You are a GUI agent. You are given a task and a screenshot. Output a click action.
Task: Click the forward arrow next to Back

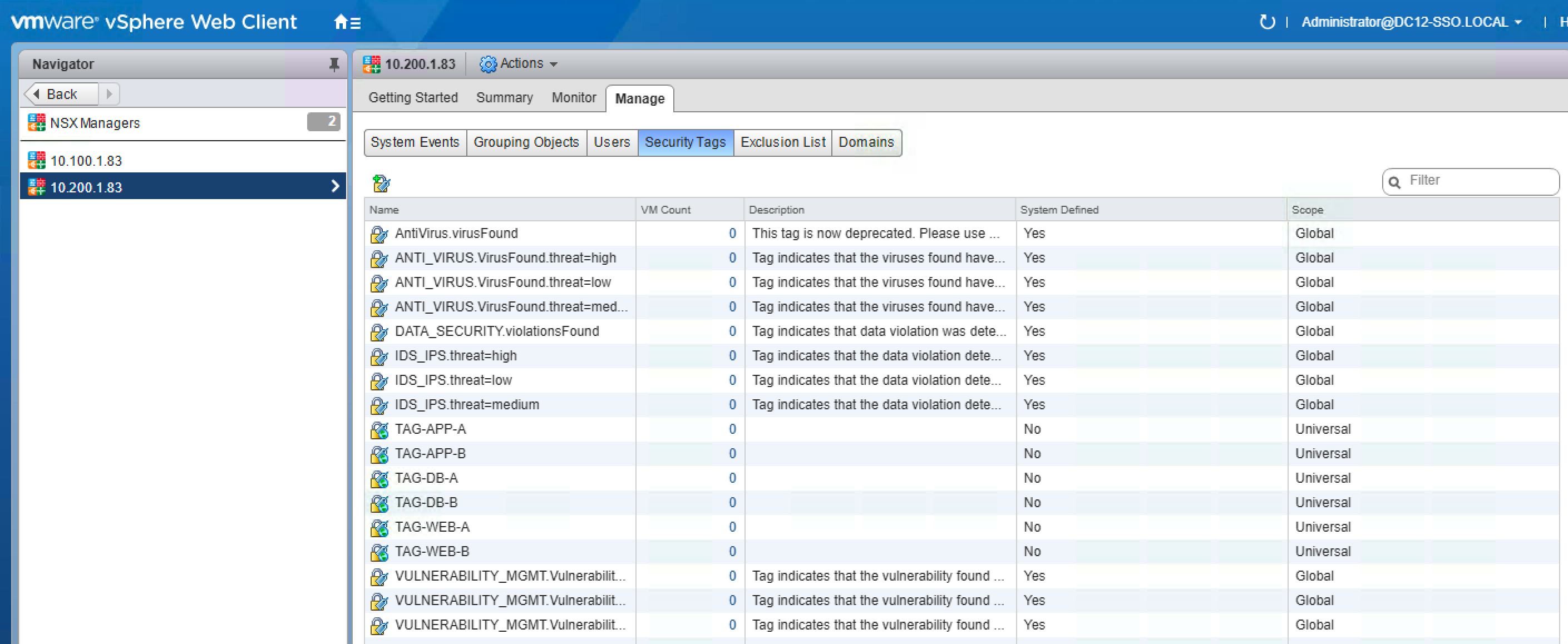pos(109,93)
